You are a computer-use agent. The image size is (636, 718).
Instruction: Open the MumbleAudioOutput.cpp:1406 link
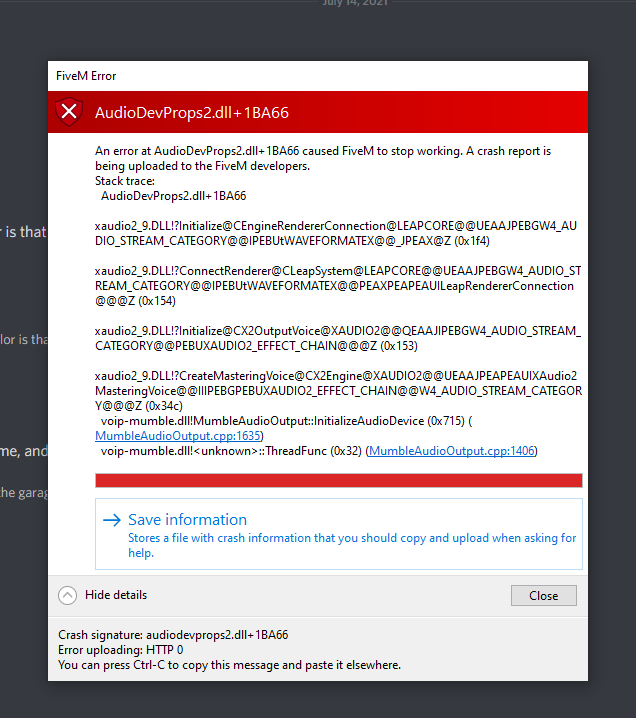(x=452, y=451)
